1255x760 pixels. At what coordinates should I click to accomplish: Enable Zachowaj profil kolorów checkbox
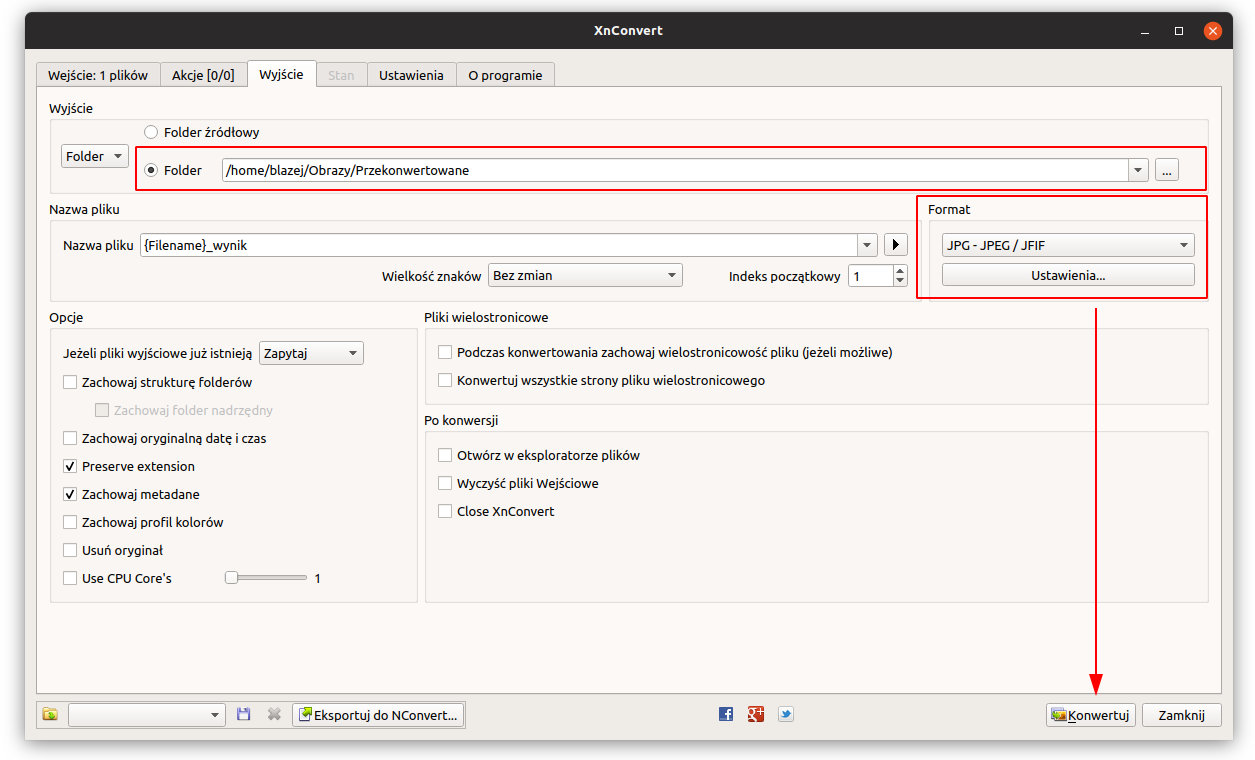pos(70,522)
